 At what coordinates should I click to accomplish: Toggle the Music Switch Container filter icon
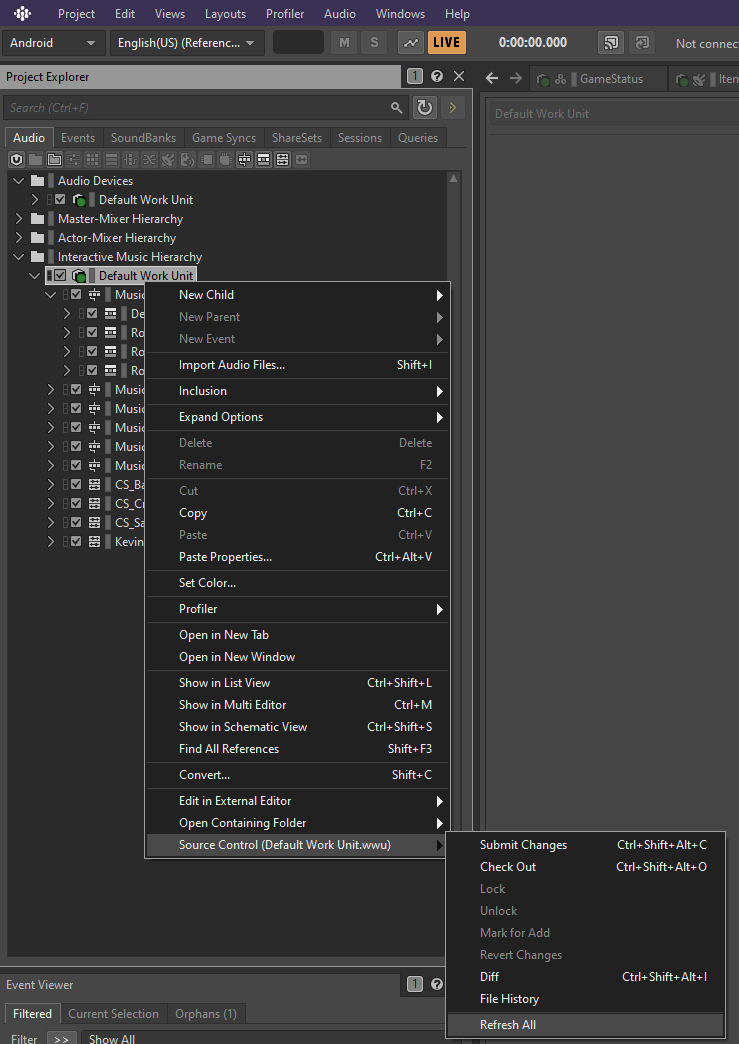[x=244, y=160]
